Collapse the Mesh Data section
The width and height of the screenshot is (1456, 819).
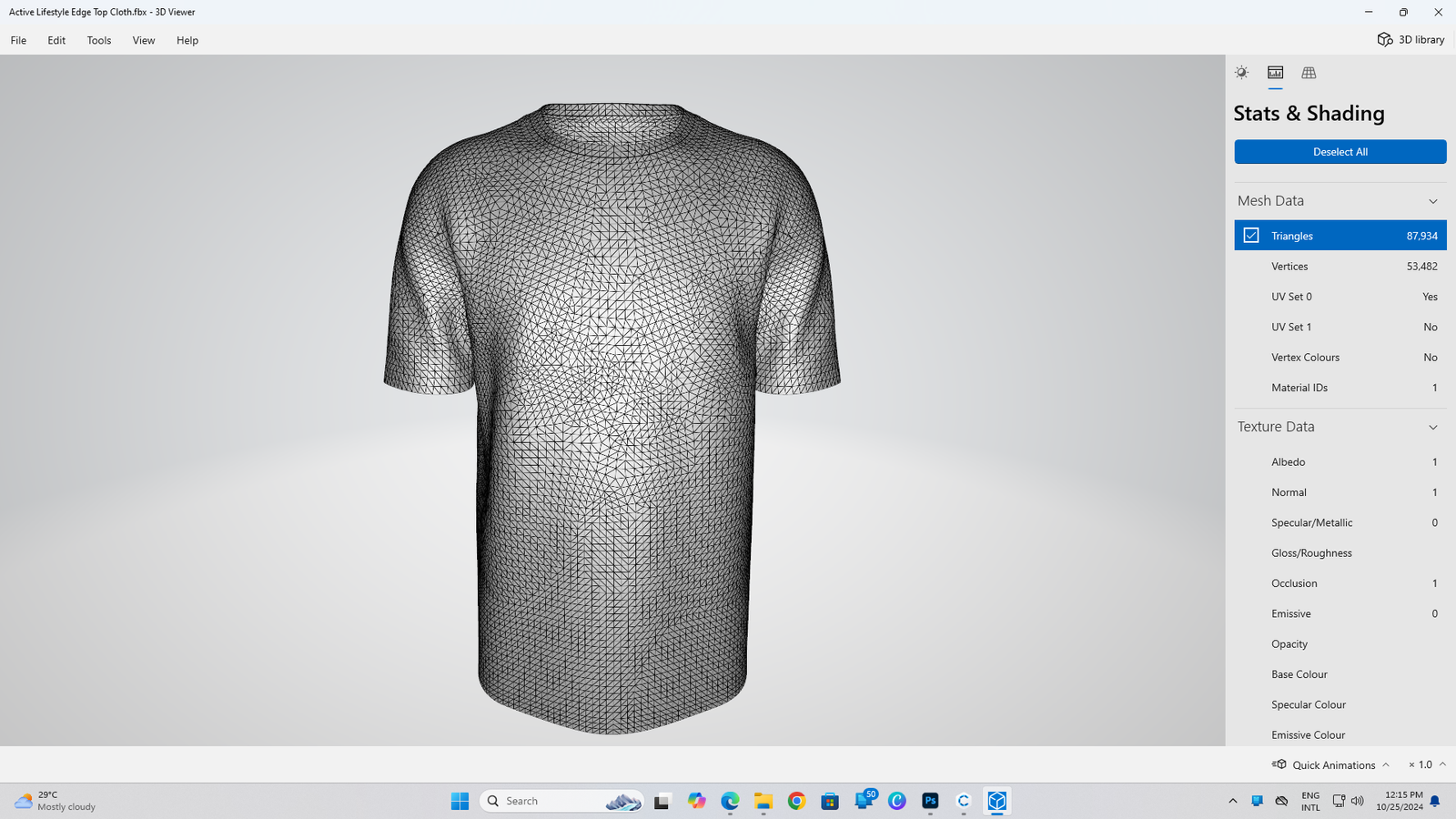[x=1433, y=201]
